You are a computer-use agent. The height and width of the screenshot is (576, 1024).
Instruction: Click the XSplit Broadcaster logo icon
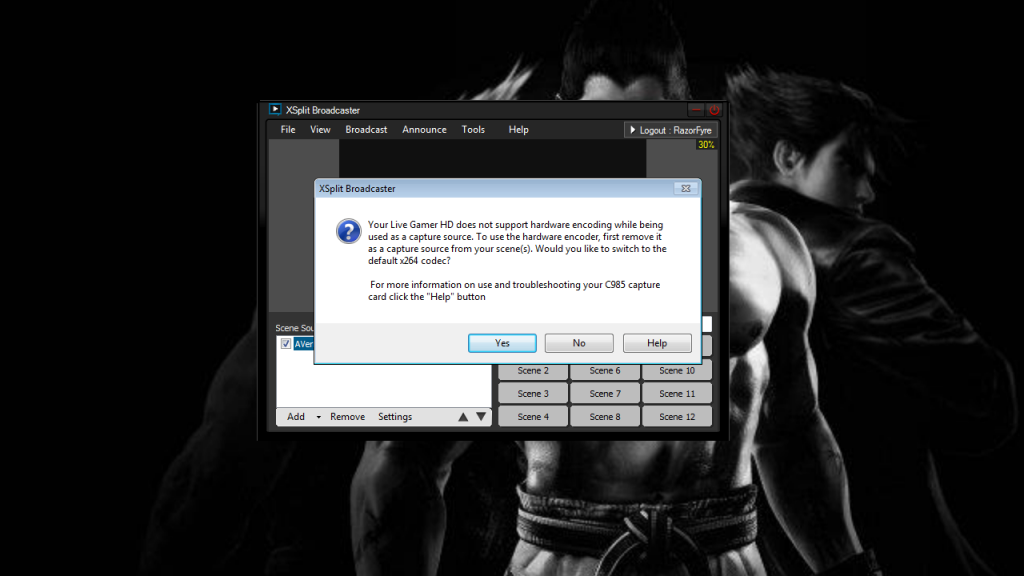275,110
